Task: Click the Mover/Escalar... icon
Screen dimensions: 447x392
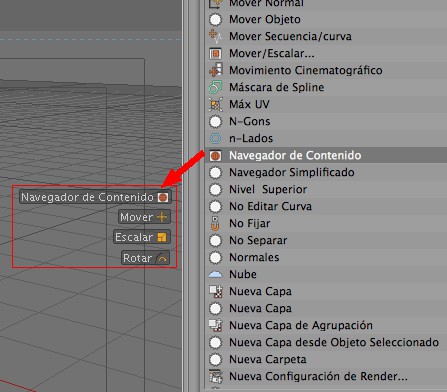Action: pyautogui.click(x=215, y=54)
